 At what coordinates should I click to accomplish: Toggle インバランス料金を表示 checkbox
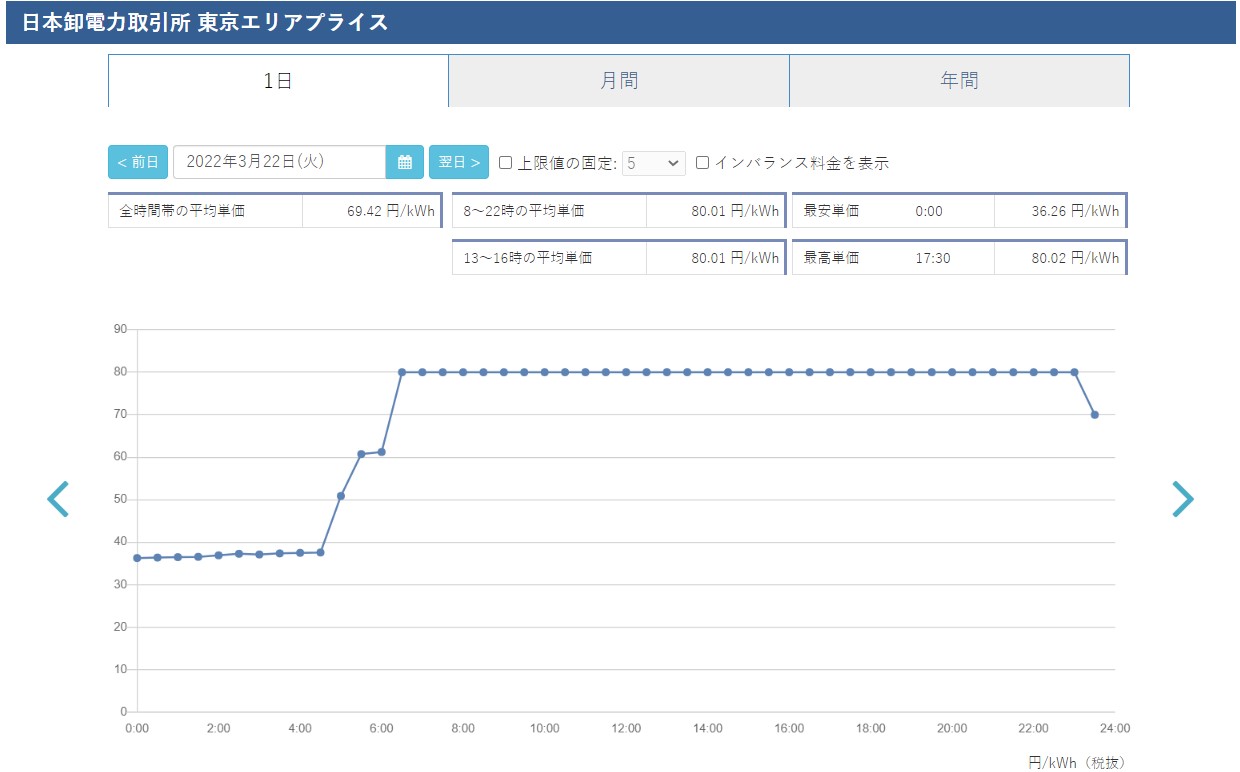coord(703,162)
